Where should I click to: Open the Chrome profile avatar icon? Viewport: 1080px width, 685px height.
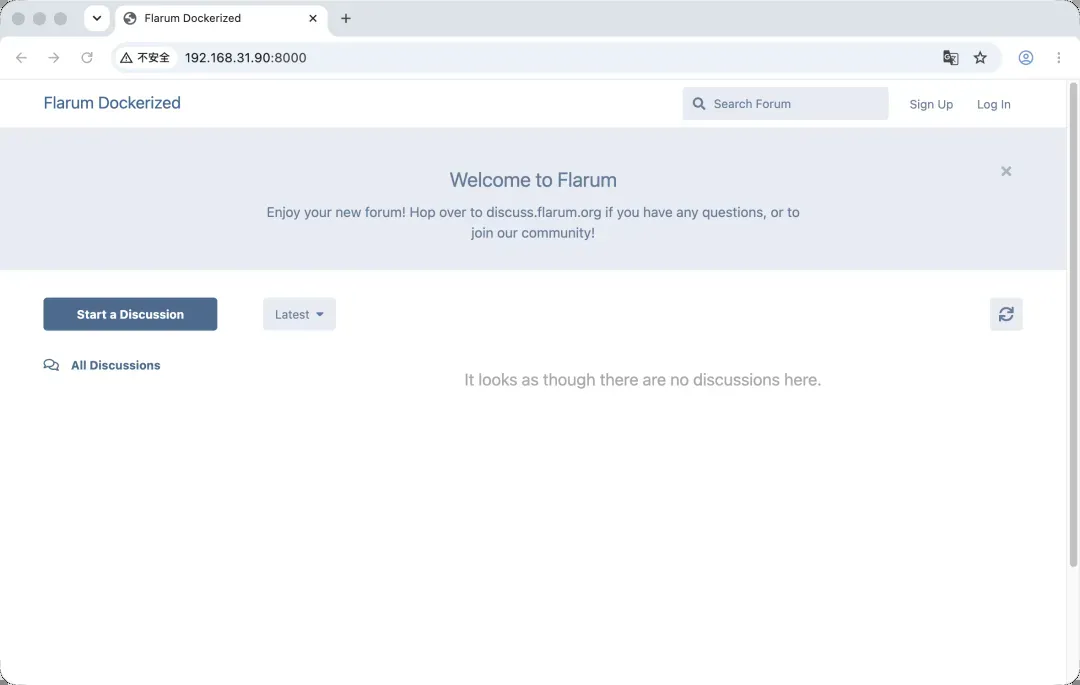pos(1026,58)
